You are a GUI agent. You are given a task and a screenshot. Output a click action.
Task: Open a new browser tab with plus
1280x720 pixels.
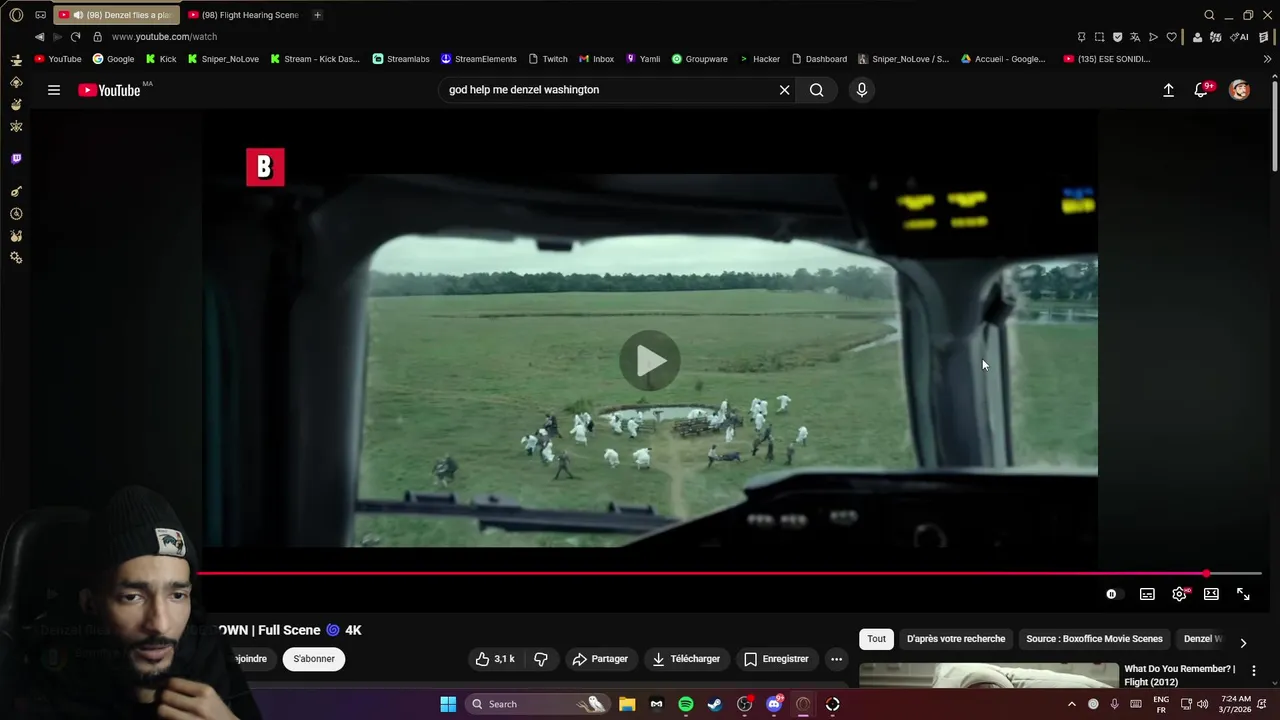[317, 15]
